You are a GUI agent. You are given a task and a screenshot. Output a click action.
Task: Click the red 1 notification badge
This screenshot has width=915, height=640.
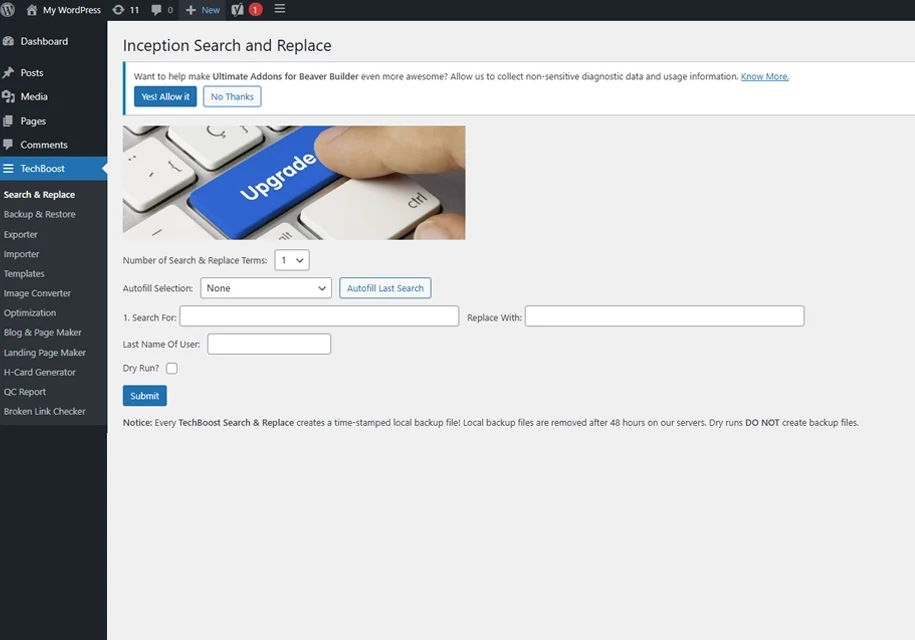click(255, 9)
